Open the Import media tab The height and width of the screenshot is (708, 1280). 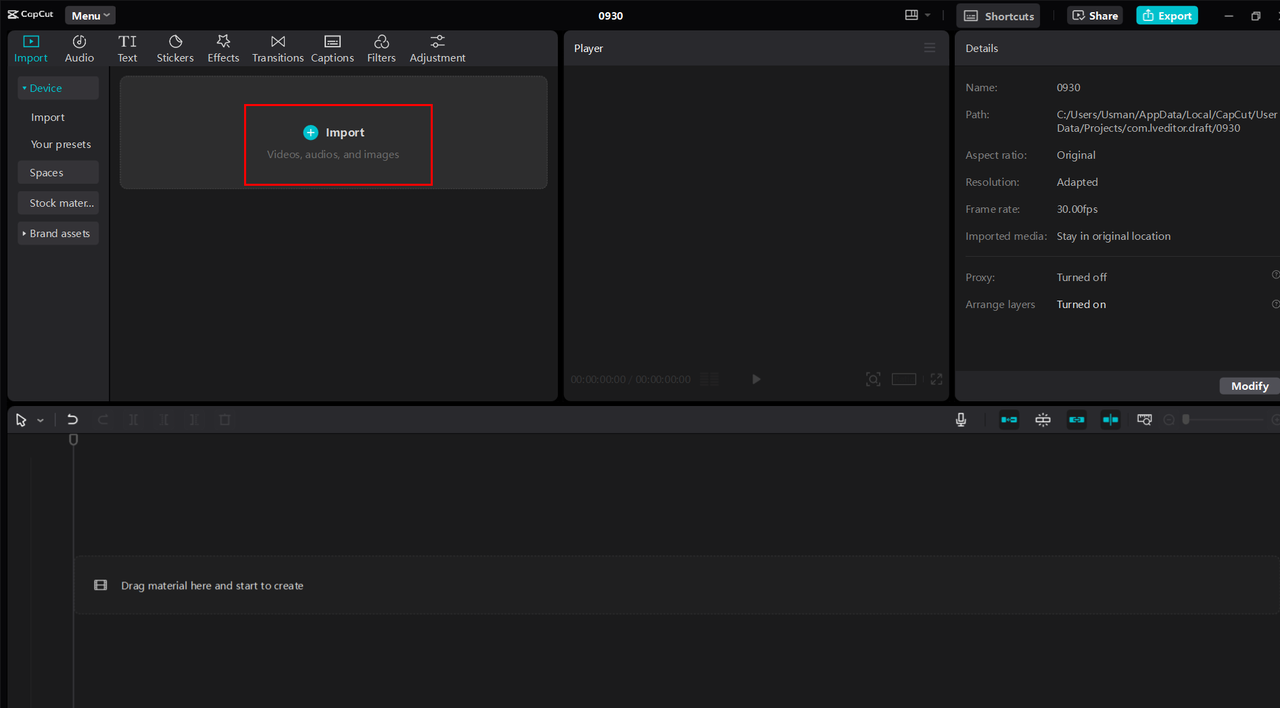[31, 49]
